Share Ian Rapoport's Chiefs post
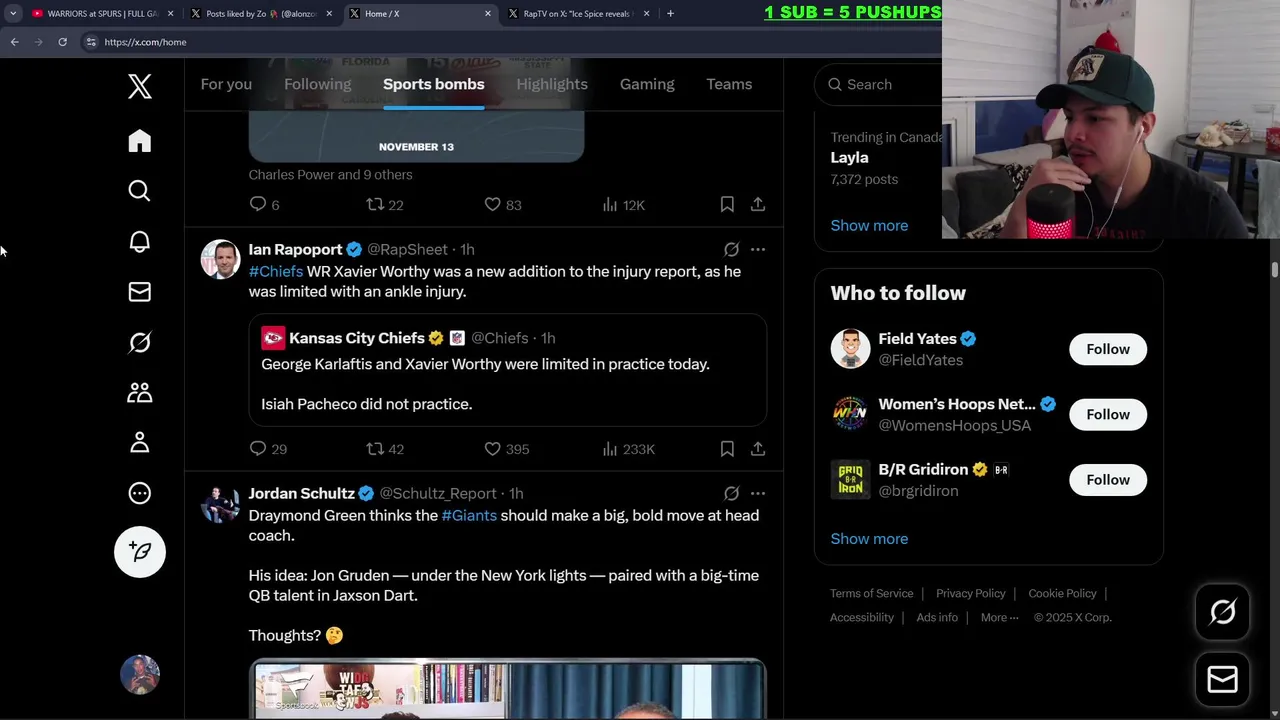The width and height of the screenshot is (1280, 720). 758,449
